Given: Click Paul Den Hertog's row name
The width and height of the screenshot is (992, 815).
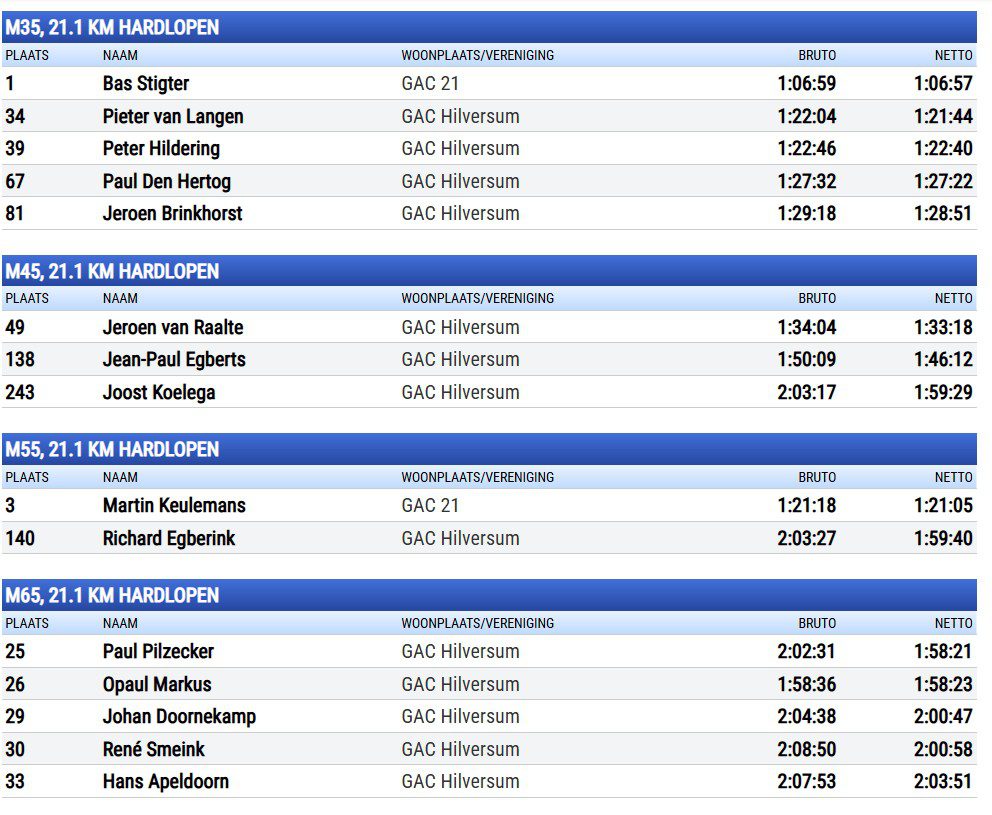Looking at the screenshot, I should [166, 181].
